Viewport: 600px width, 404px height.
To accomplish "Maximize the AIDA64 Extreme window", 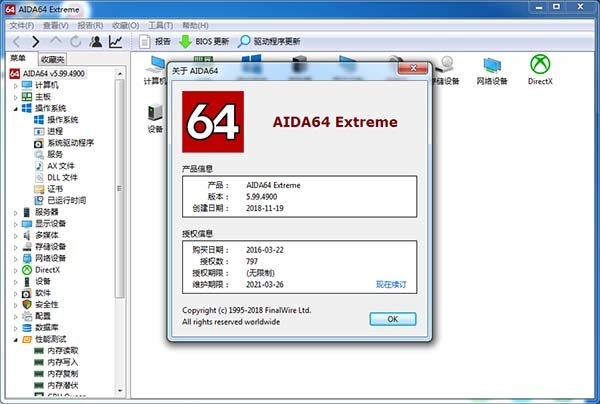I will [557, 7].
